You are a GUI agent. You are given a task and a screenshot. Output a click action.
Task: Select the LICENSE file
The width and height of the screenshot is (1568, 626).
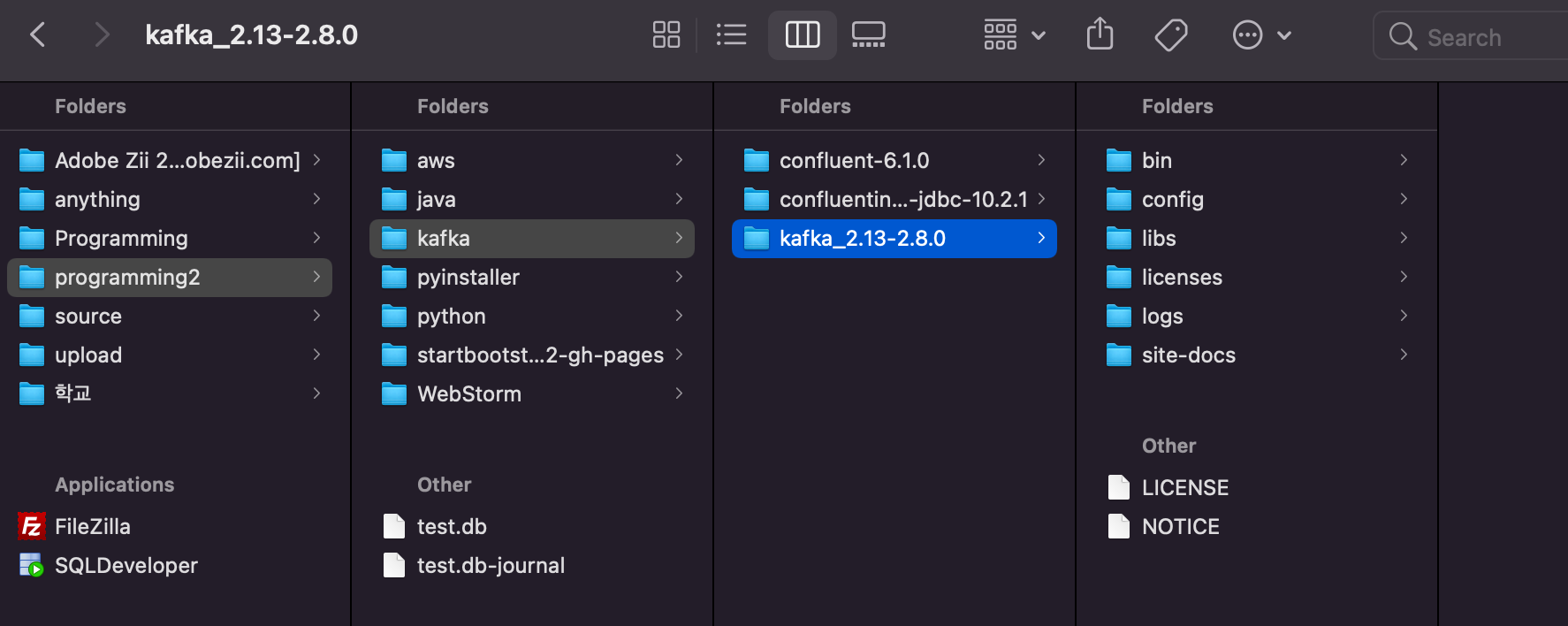pyautogui.click(x=1257, y=487)
